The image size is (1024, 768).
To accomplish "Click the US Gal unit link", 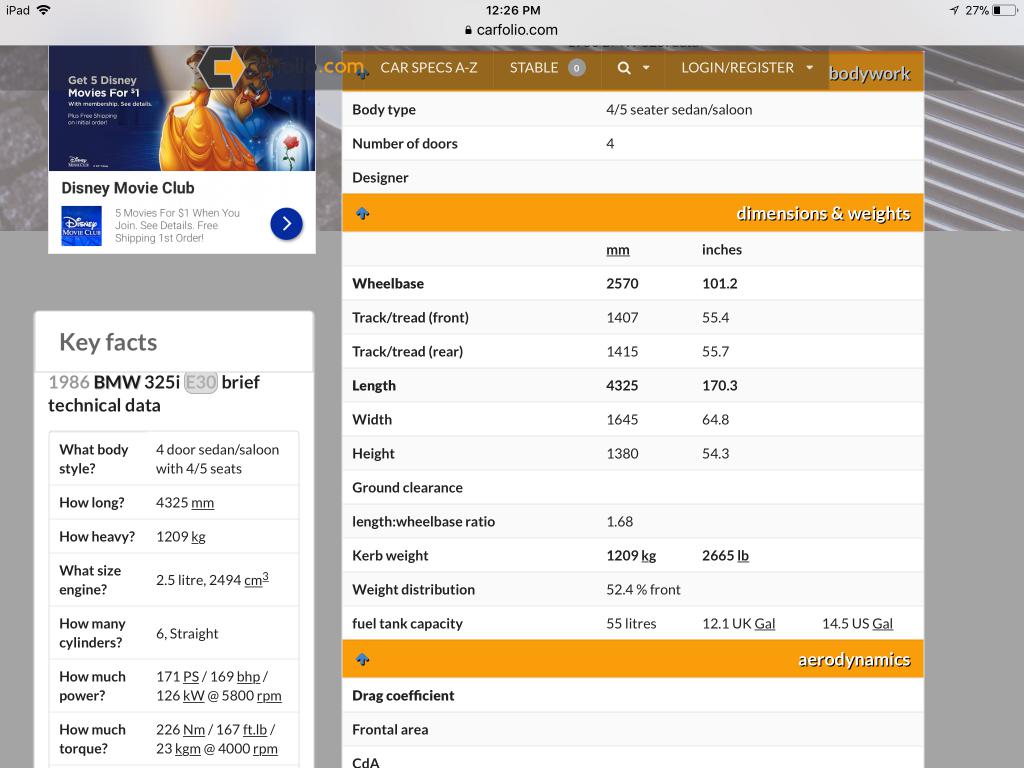I will point(882,624).
